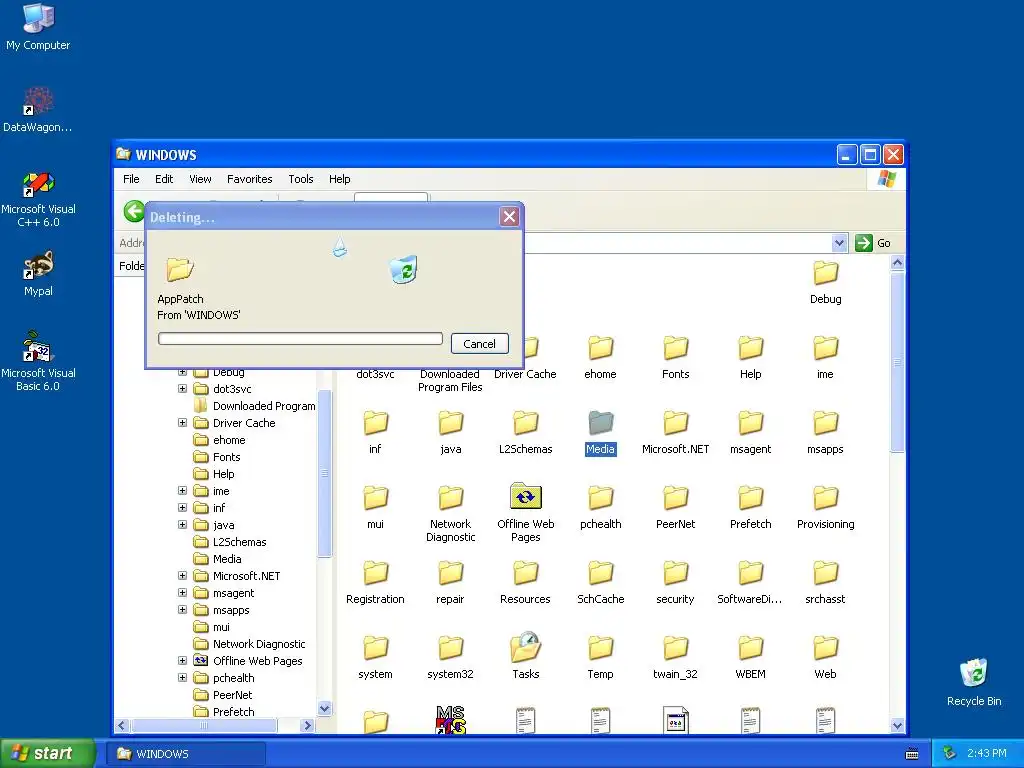
Task: Select the twain_32 folder icon
Action: pos(675,657)
